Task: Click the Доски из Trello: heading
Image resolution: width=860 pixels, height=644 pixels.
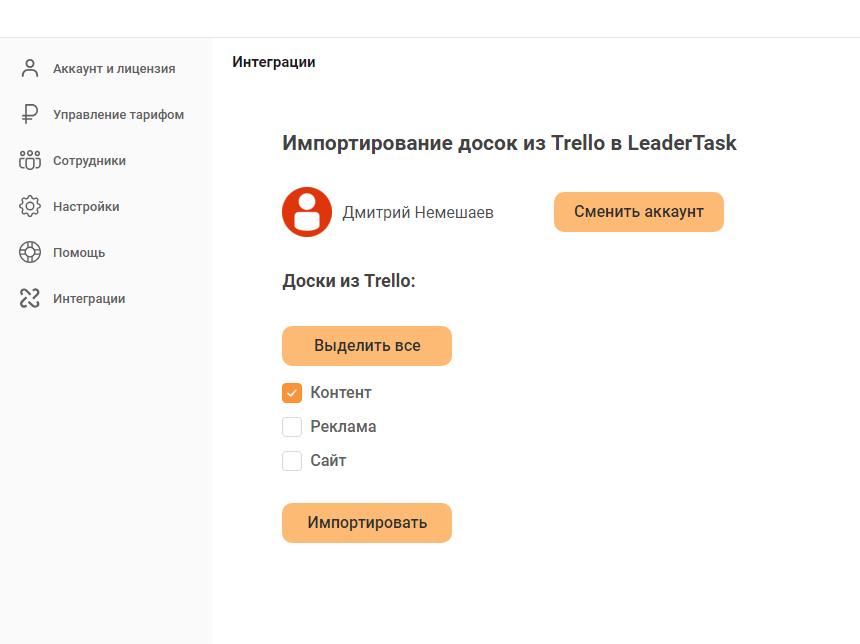Action: pyautogui.click(x=349, y=281)
